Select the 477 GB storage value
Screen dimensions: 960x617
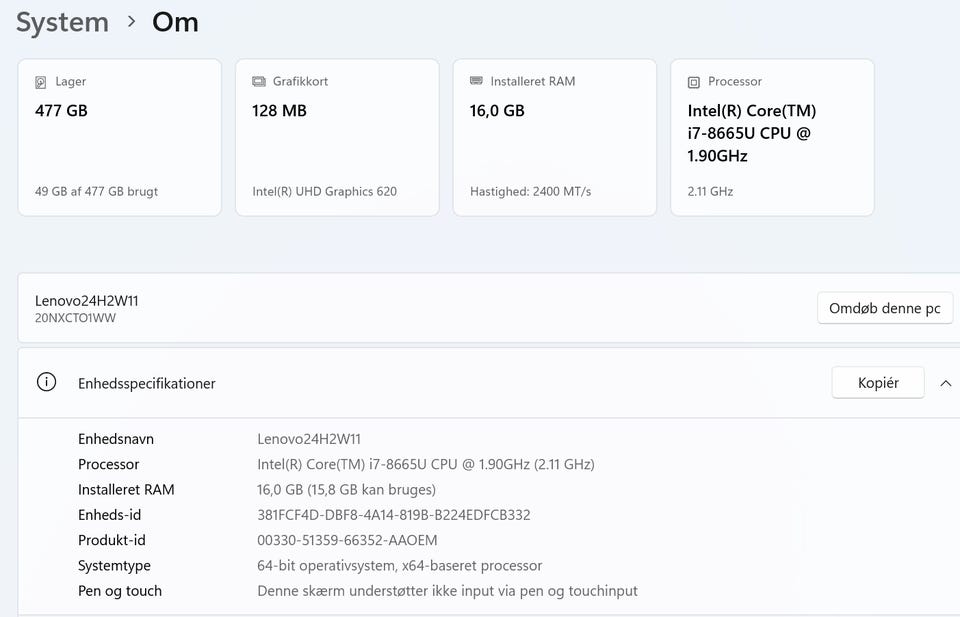[x=61, y=111]
